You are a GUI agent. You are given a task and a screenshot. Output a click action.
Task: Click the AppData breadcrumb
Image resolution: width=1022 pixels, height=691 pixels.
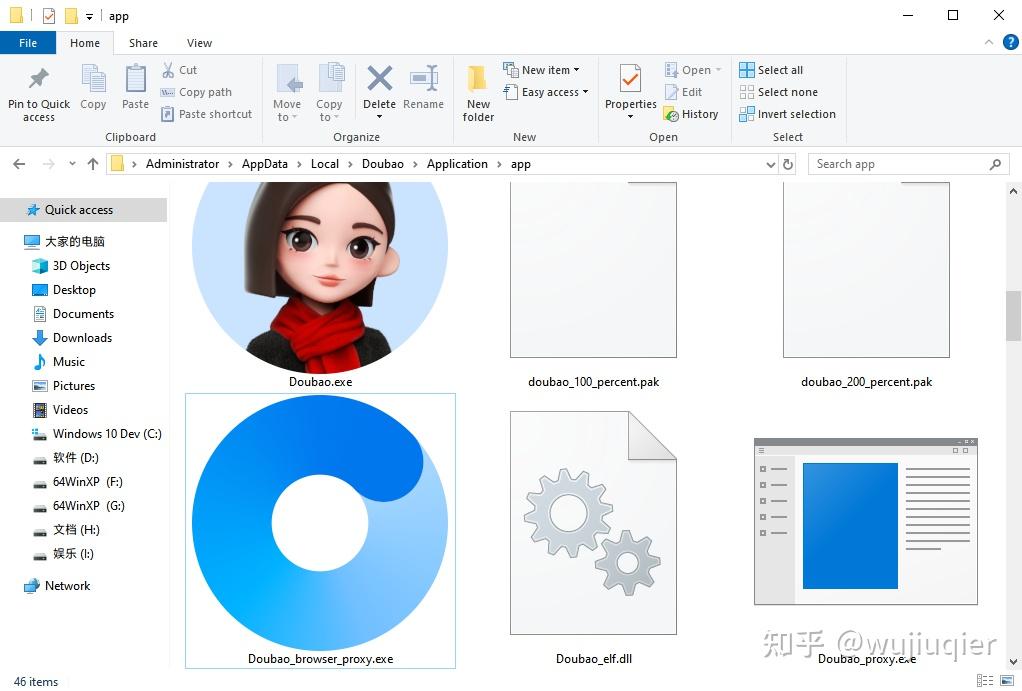[265, 164]
